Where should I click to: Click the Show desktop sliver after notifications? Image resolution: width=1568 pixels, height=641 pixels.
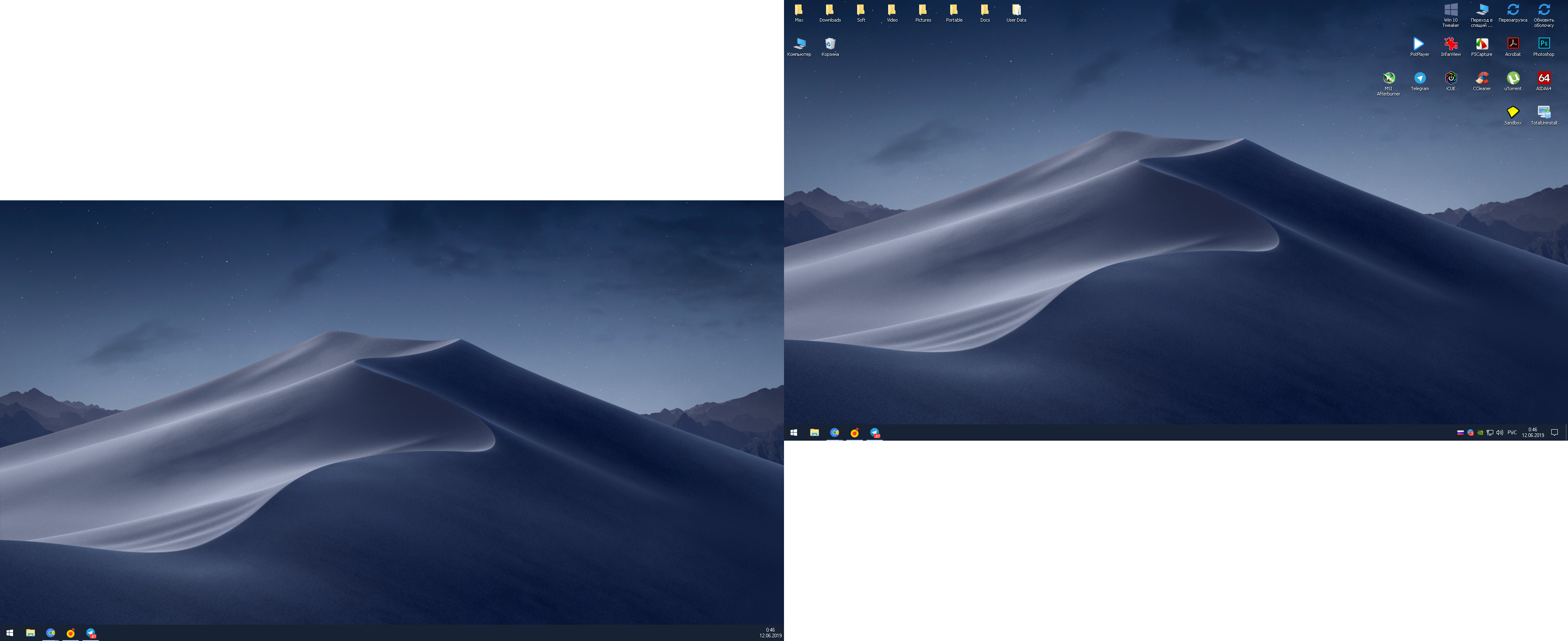coord(1567,433)
